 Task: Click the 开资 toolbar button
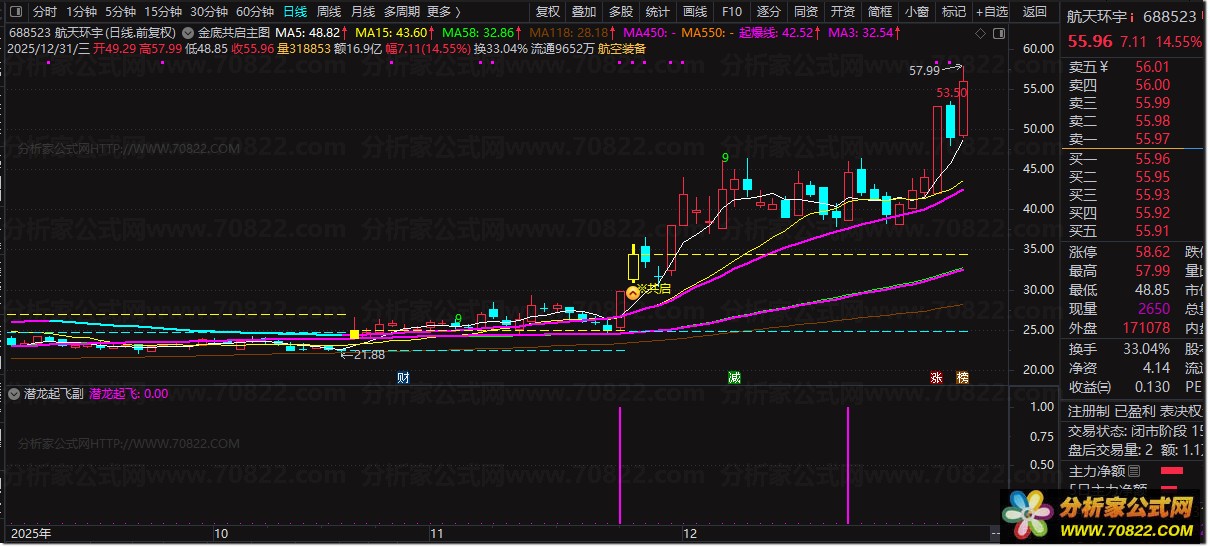tap(842, 12)
